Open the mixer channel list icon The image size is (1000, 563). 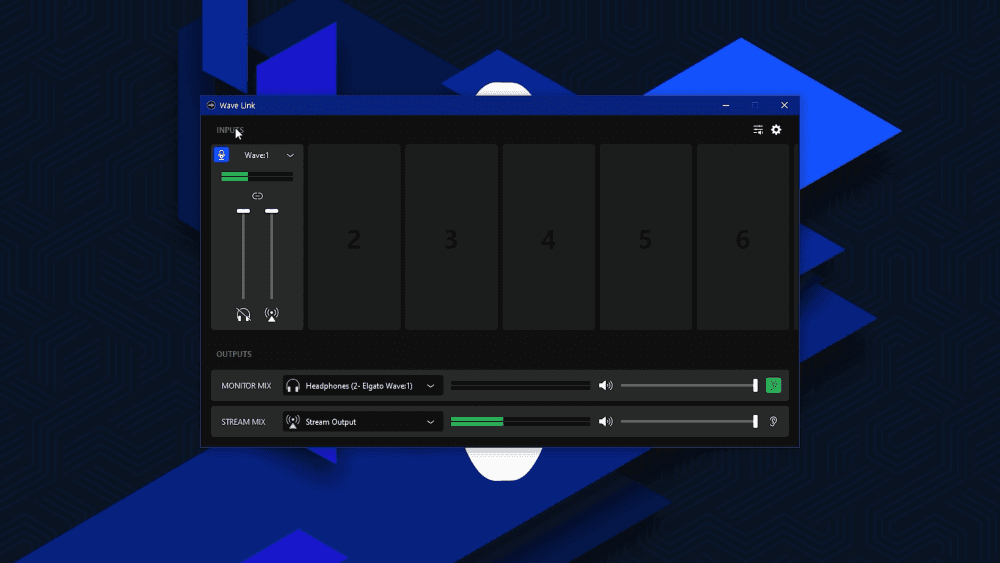pyautogui.click(x=758, y=129)
